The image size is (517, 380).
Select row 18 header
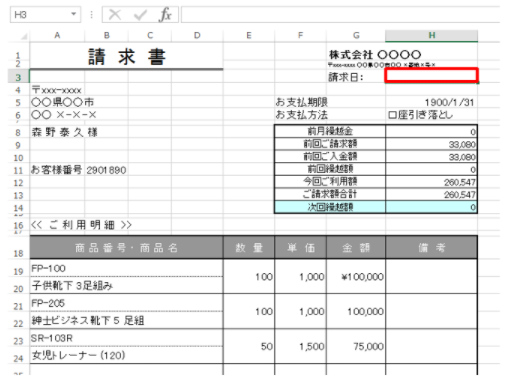point(18,253)
